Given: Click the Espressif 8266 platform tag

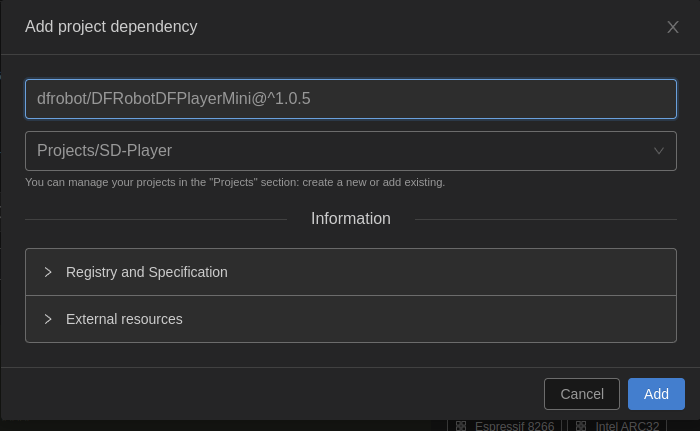Looking at the screenshot, I should 514,426.
